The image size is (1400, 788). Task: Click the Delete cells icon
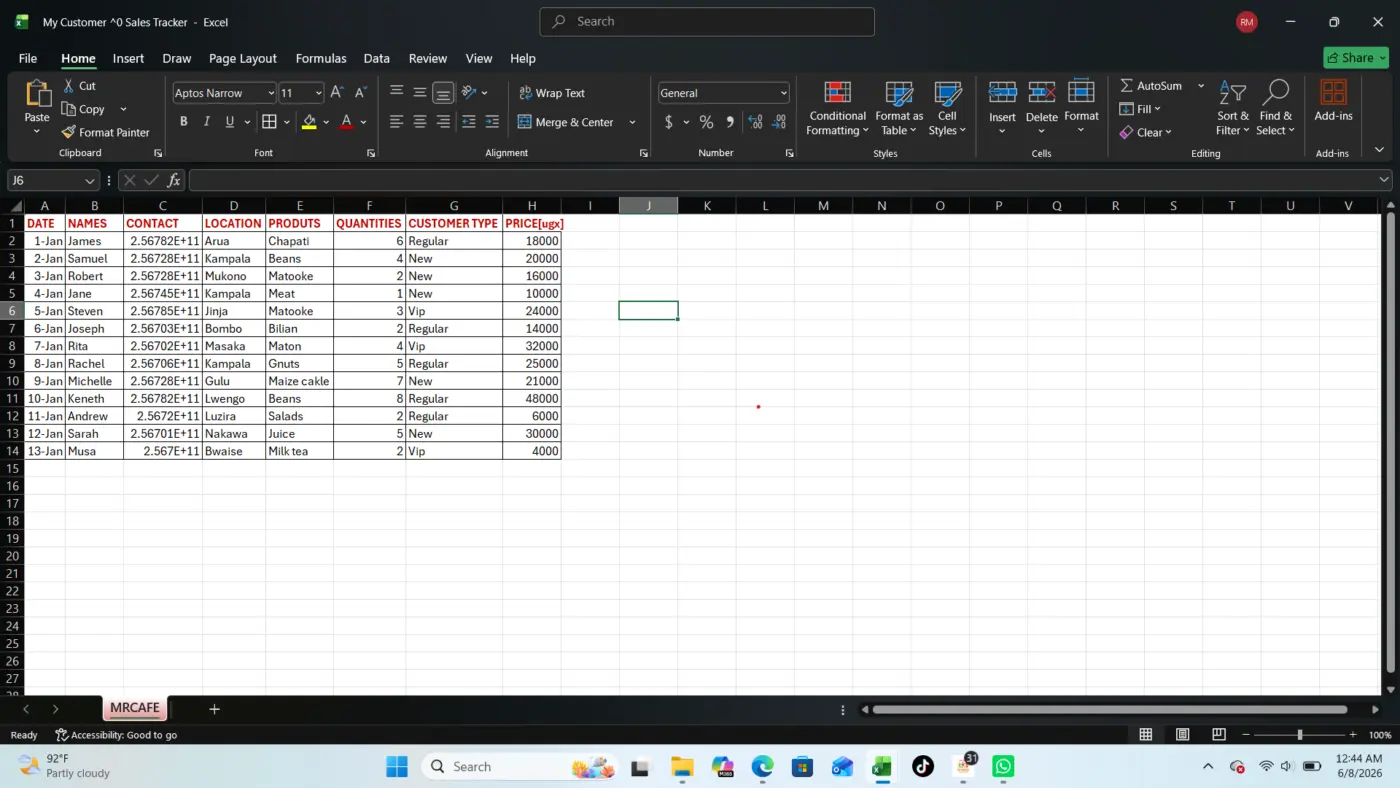pos(1042,92)
